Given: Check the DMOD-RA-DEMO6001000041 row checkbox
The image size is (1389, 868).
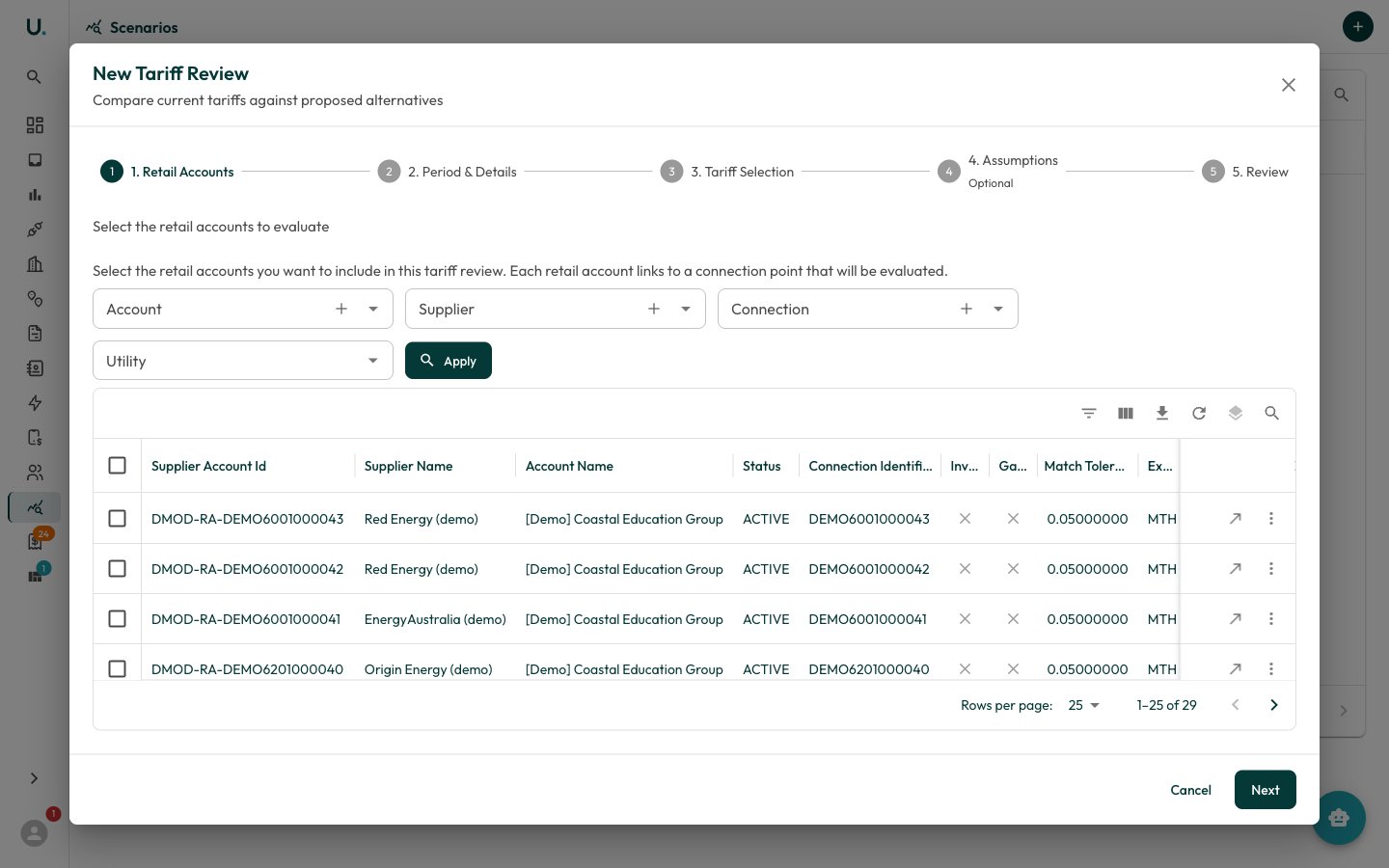Looking at the screenshot, I should pyautogui.click(x=118, y=619).
